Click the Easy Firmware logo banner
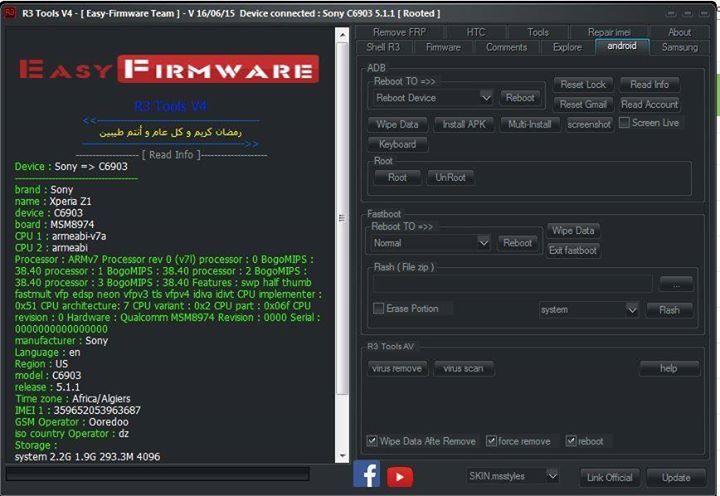This screenshot has height=496, width=720. [169, 69]
